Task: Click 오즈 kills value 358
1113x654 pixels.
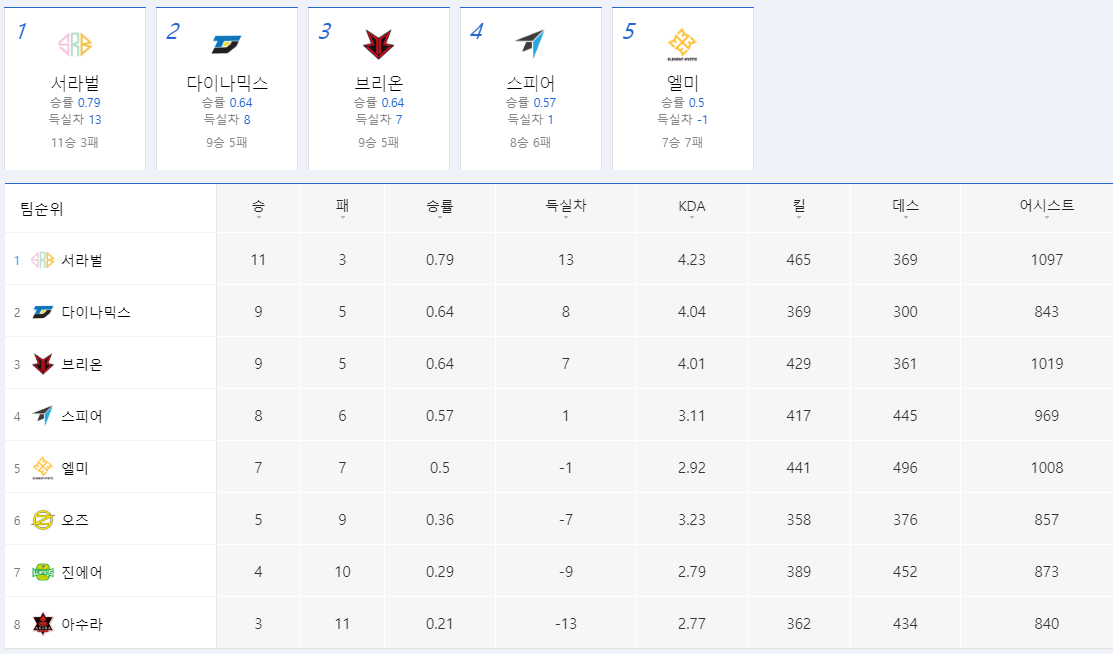Action: [799, 520]
